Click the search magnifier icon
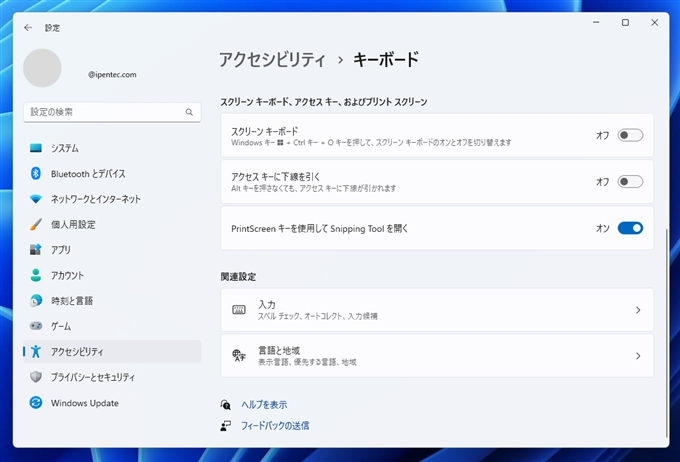Viewport: 680px width, 462px height. click(189, 112)
